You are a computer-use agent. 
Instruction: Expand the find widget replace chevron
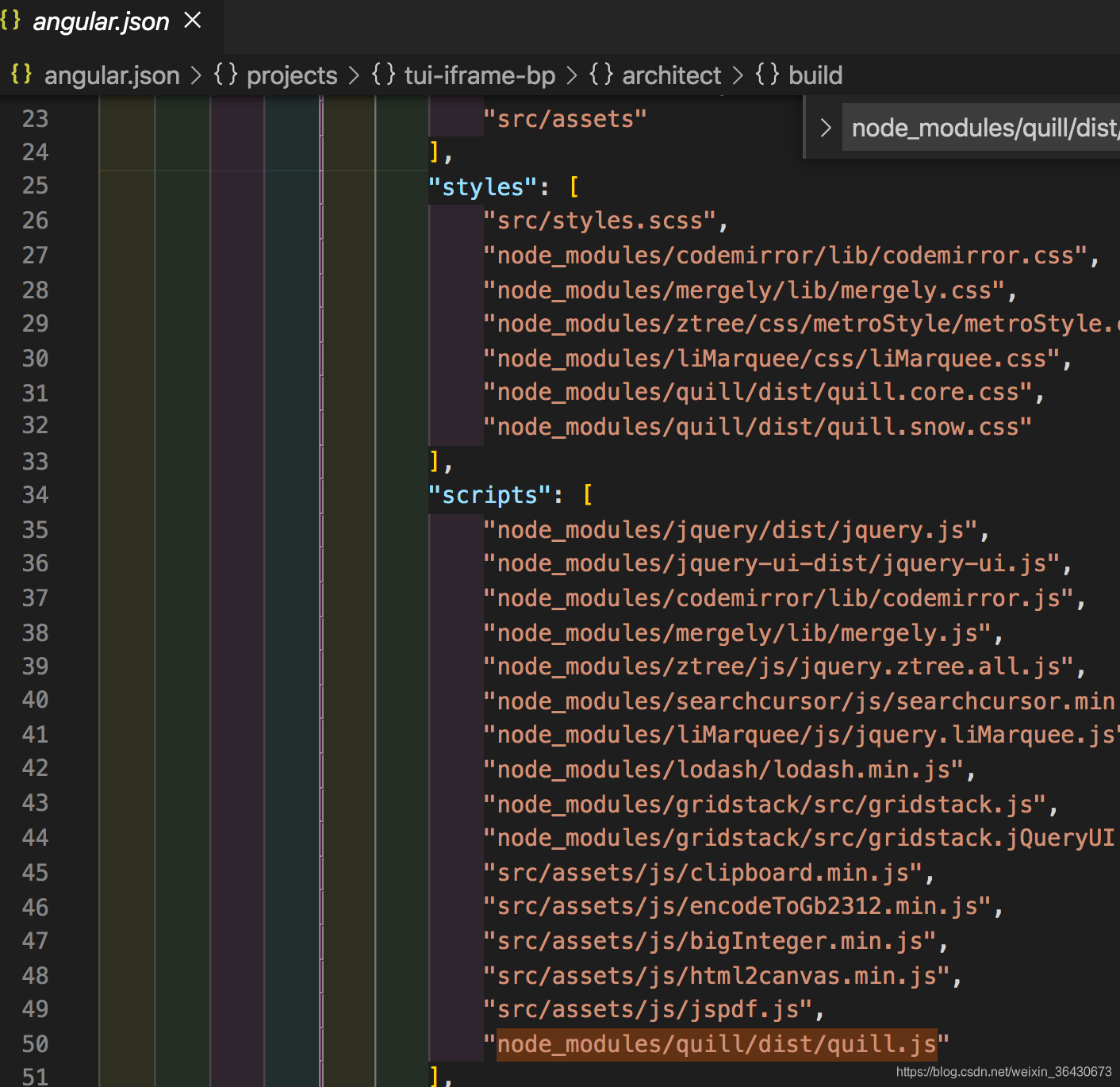click(825, 128)
